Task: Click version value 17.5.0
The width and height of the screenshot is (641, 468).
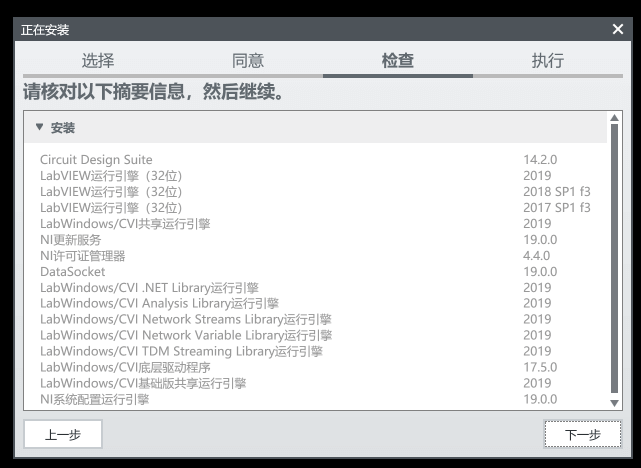Action: [x=540, y=367]
